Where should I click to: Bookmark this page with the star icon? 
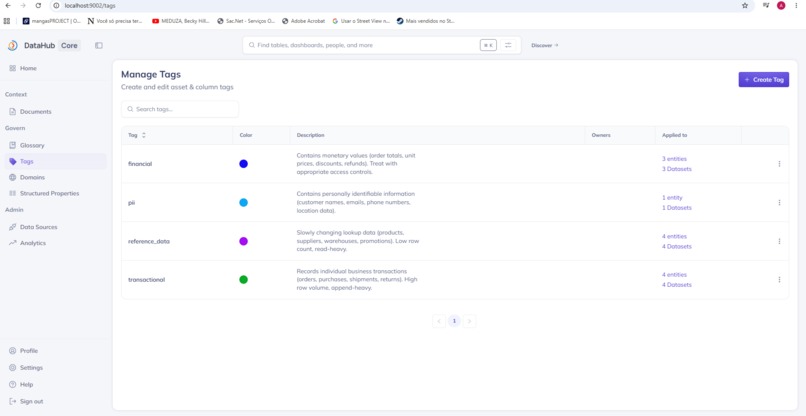point(745,5)
